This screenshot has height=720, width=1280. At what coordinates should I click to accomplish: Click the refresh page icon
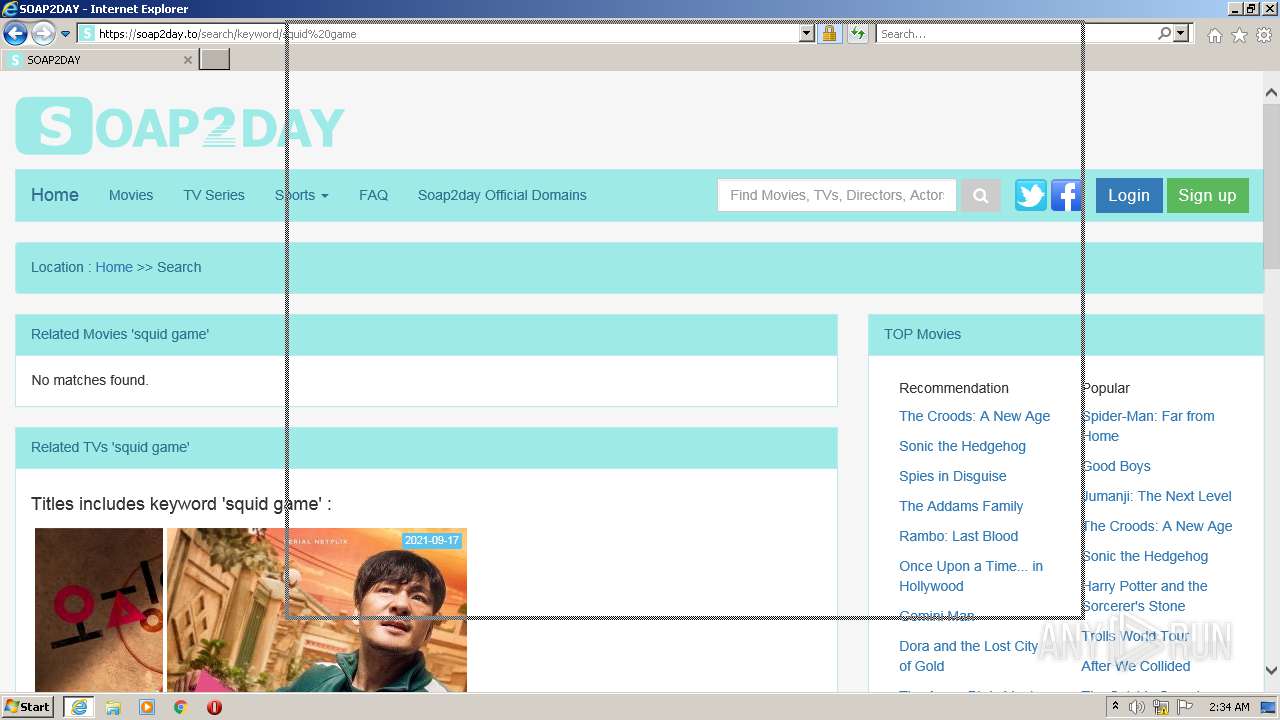pos(858,34)
